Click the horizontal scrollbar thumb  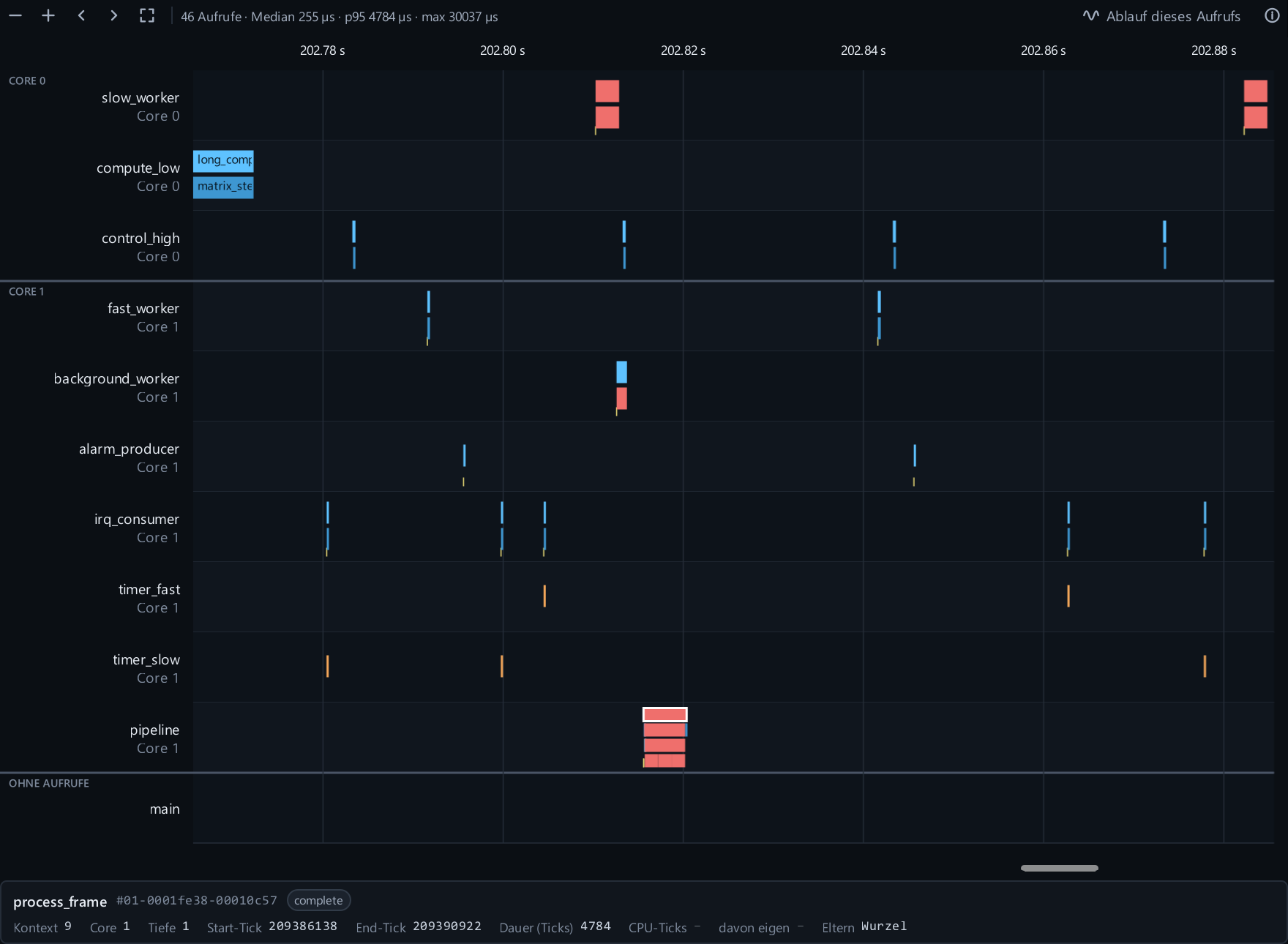click(1059, 868)
